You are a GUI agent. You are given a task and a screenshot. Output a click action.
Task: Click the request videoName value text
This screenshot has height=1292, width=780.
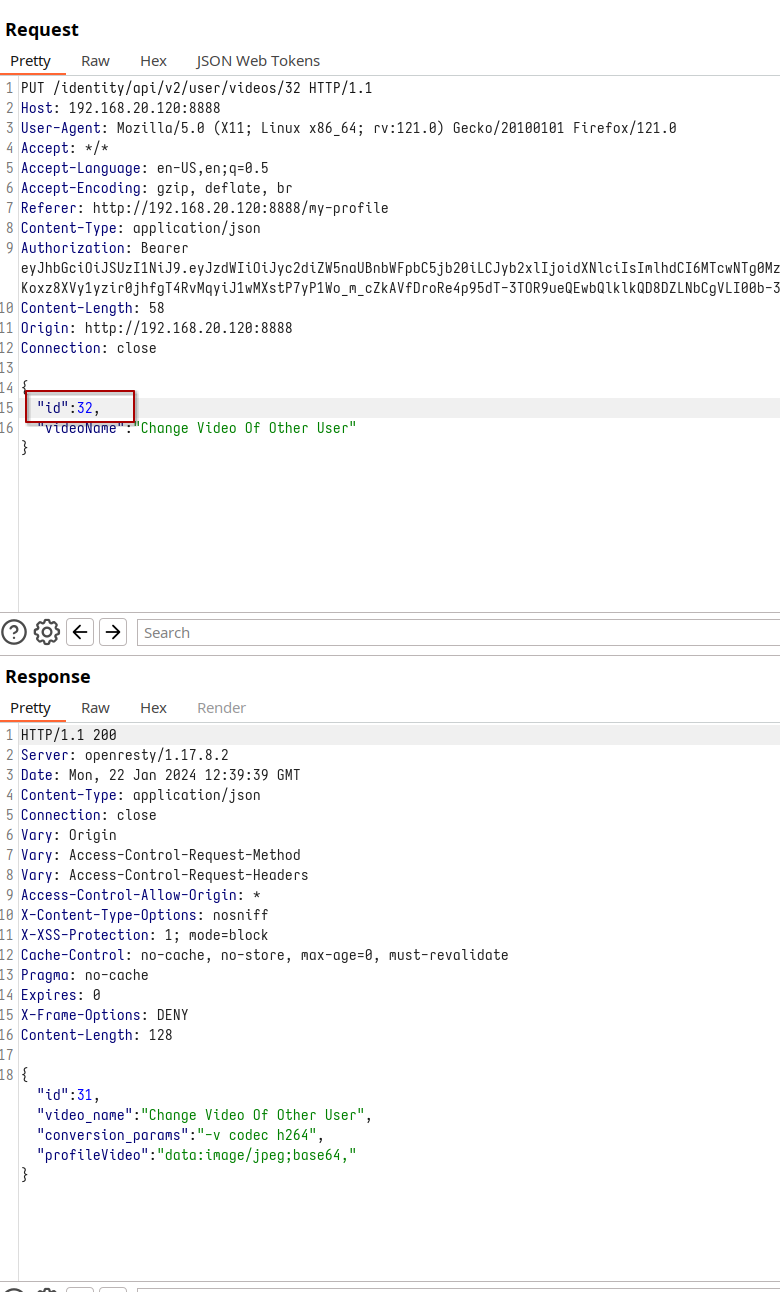click(247, 428)
